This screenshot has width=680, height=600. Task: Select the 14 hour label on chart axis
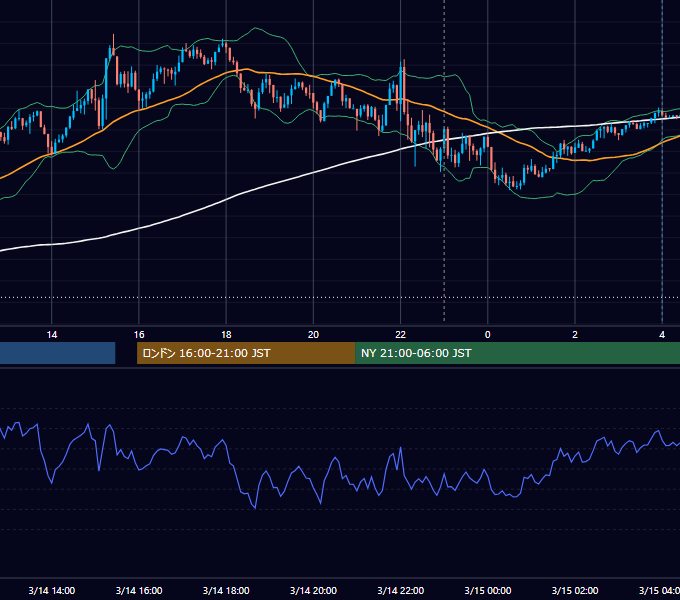click(52, 335)
